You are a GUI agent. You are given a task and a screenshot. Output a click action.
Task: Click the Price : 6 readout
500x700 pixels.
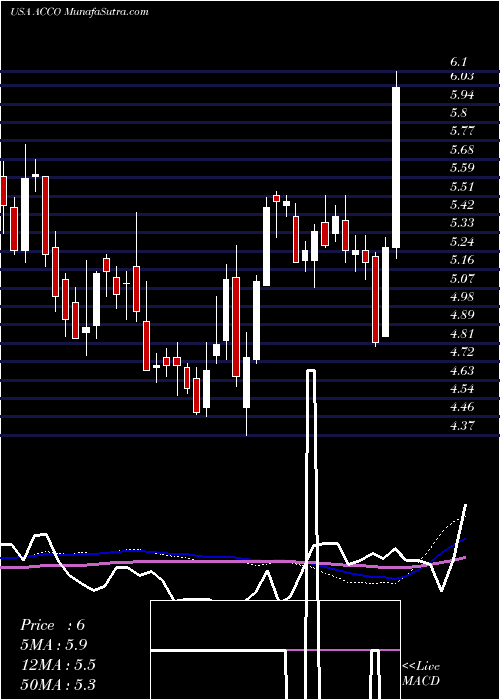tap(53, 625)
